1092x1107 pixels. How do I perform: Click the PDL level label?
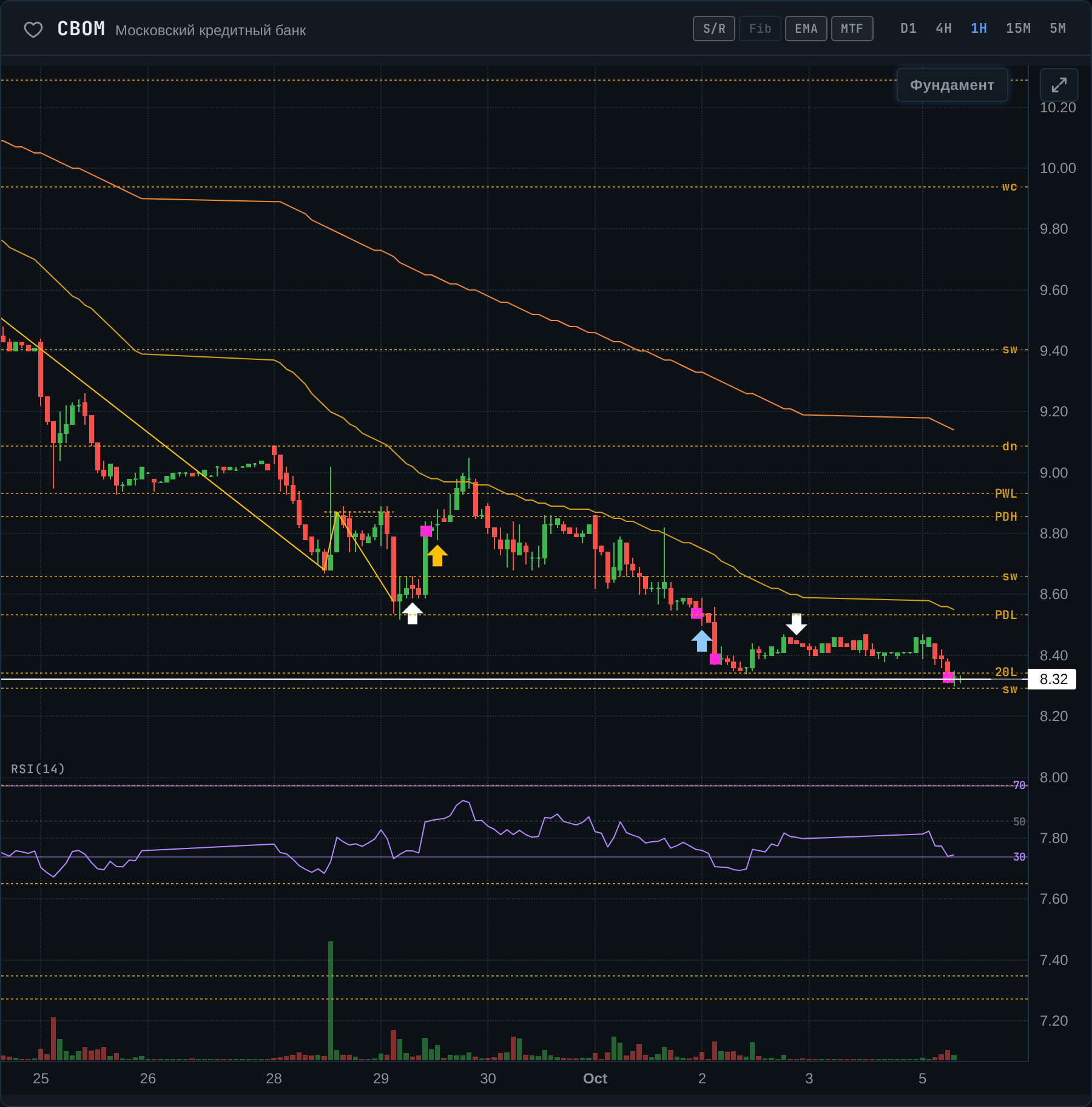[1006, 615]
